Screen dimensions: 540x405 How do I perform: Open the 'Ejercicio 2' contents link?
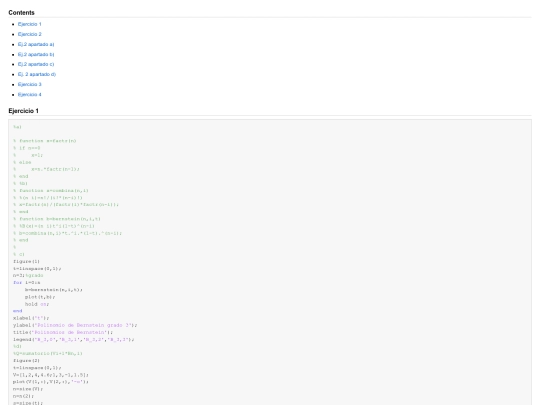click(30, 34)
